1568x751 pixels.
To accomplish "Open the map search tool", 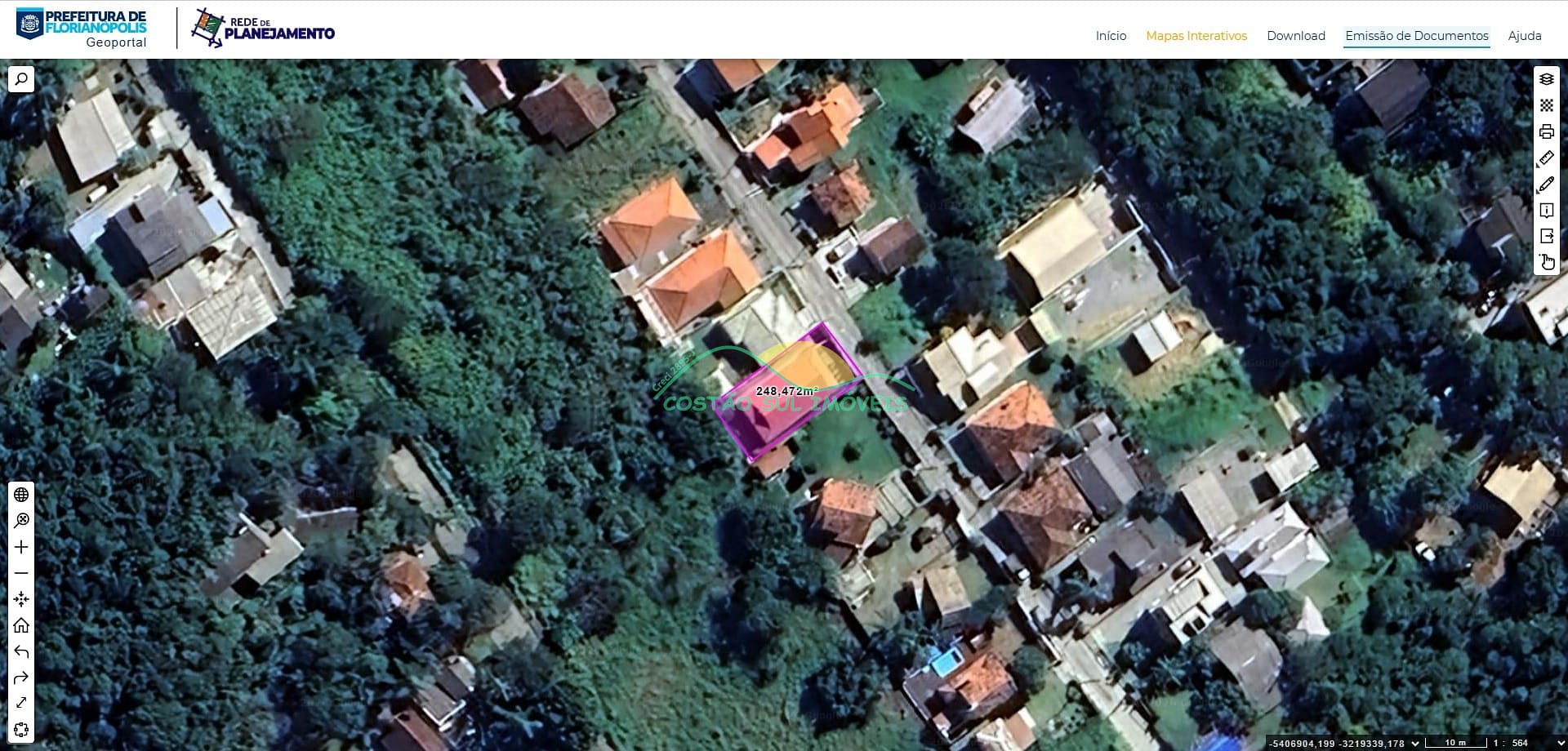I will tap(21, 79).
